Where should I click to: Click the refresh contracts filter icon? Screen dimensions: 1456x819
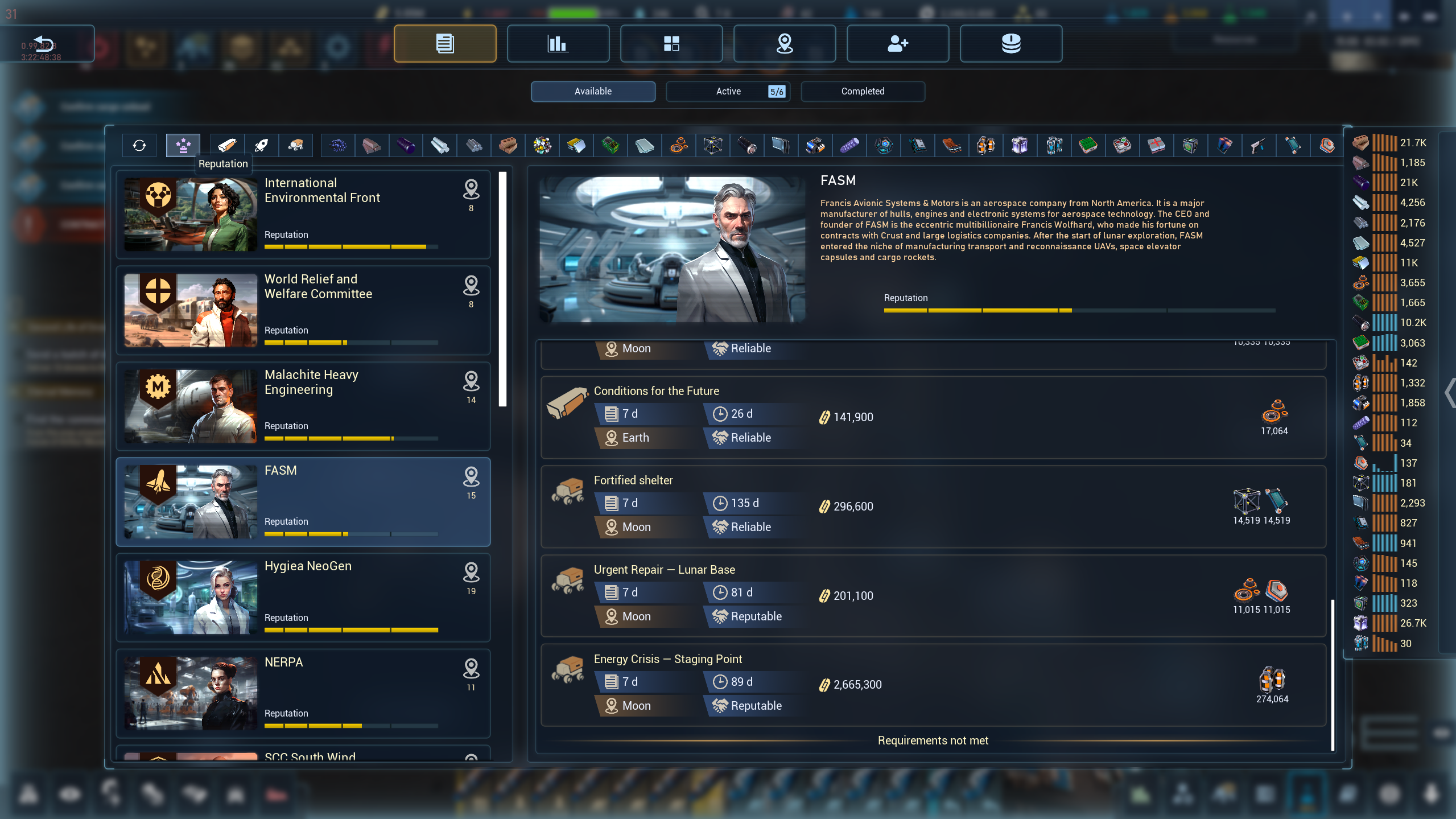139,146
